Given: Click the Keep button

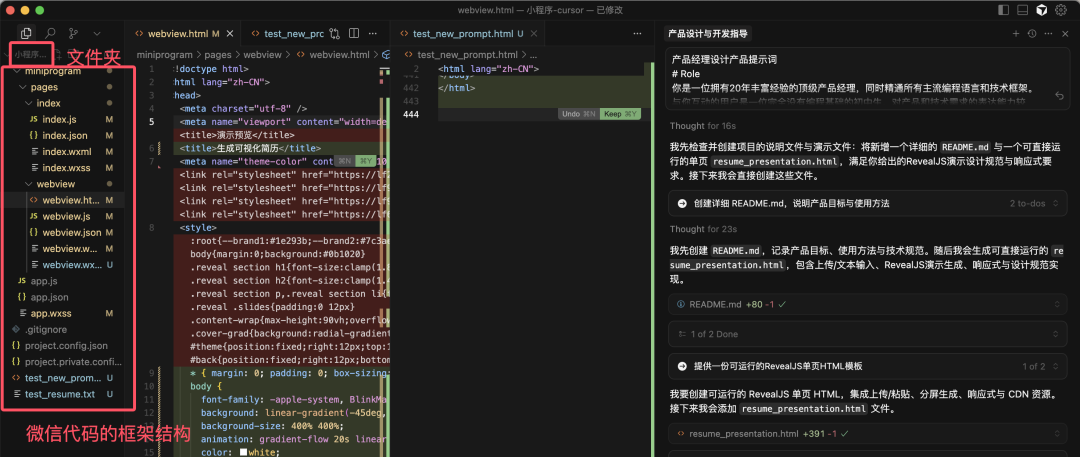Looking at the screenshot, I should [619, 114].
